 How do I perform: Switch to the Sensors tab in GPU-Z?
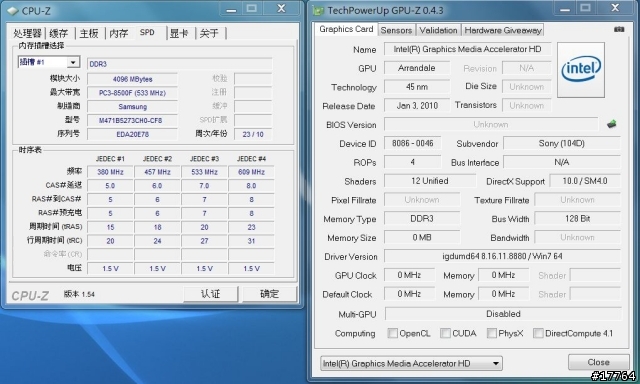396,30
